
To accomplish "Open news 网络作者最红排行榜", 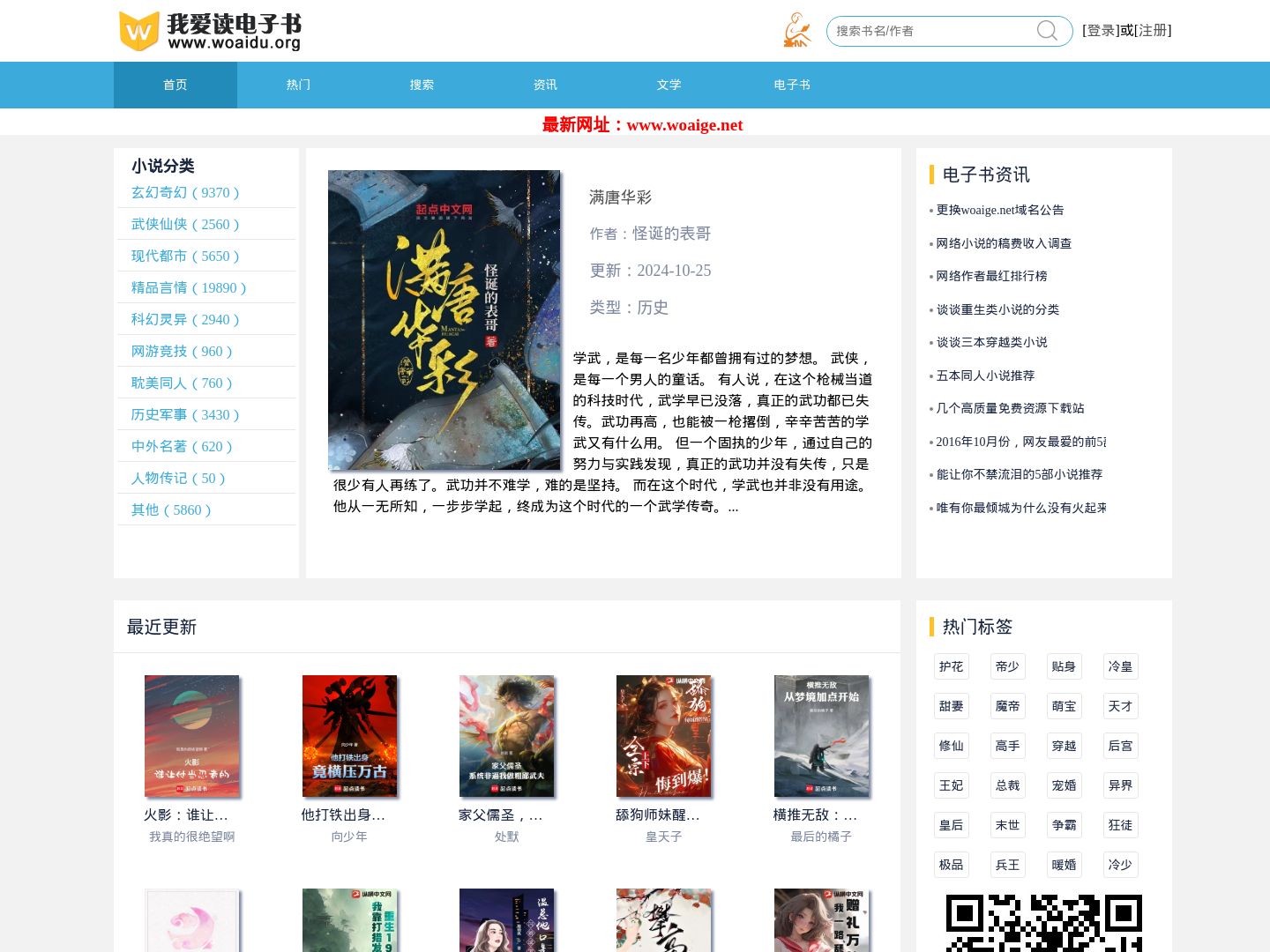I will [991, 276].
